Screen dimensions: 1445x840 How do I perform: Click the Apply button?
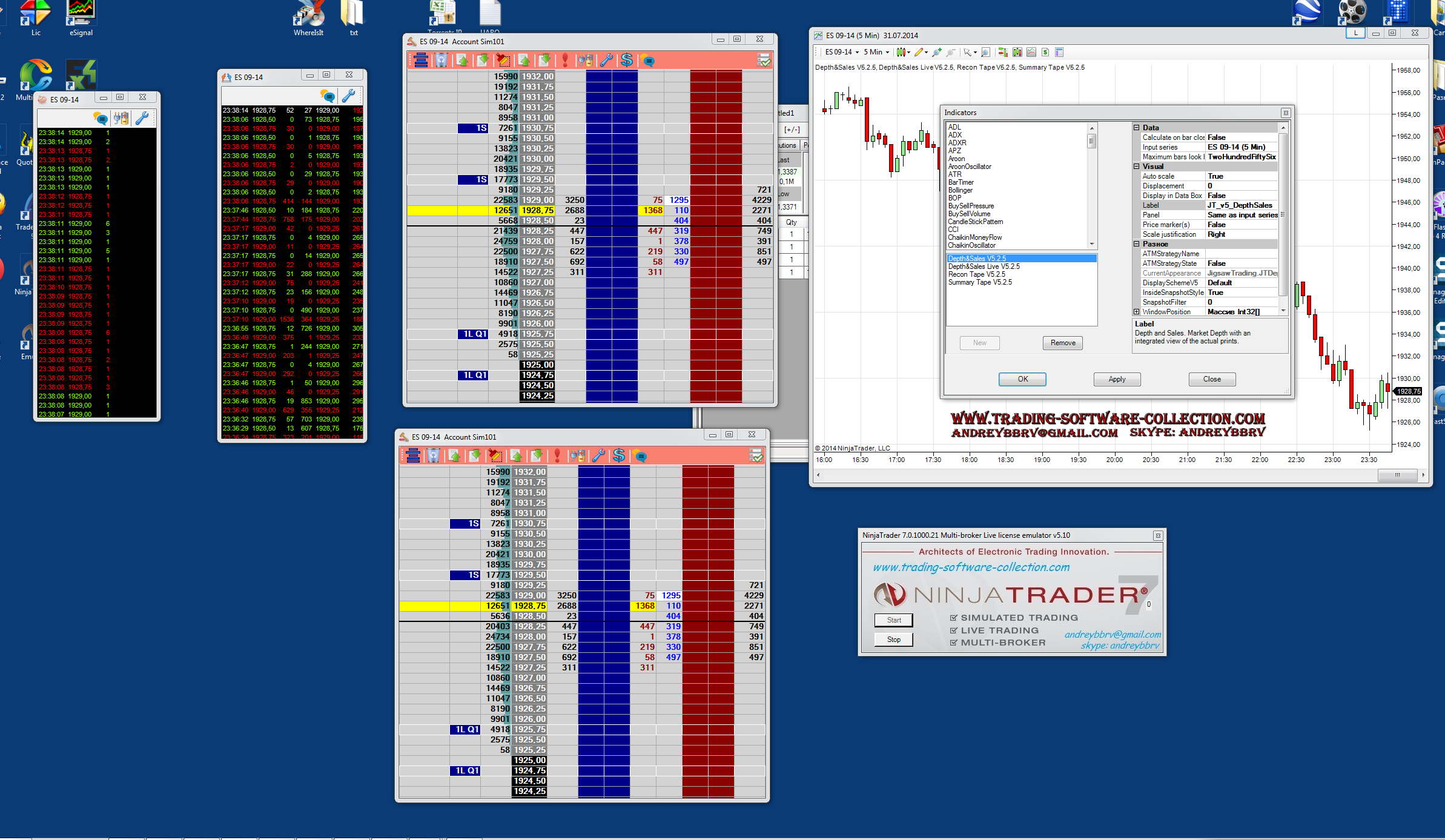tap(1117, 379)
